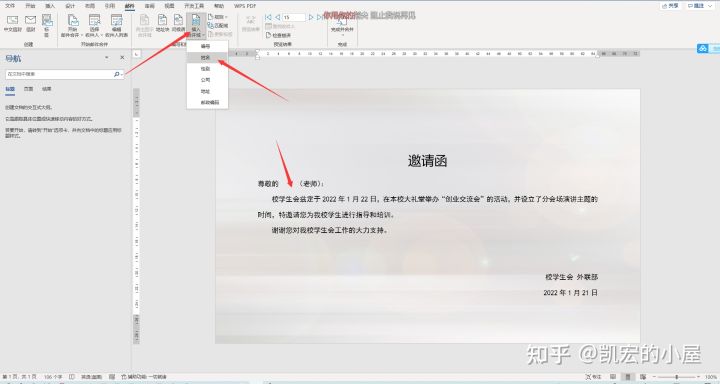Switch to print layout view icon

coord(627,377)
